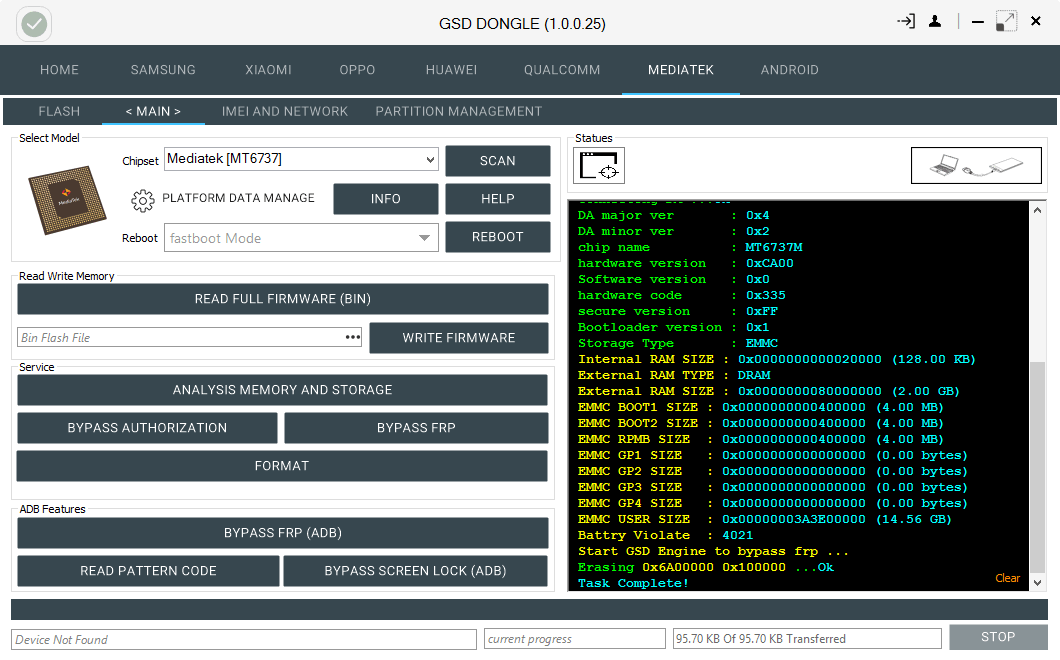
Task: Click the Bin Flash File input field
Action: tap(180, 337)
